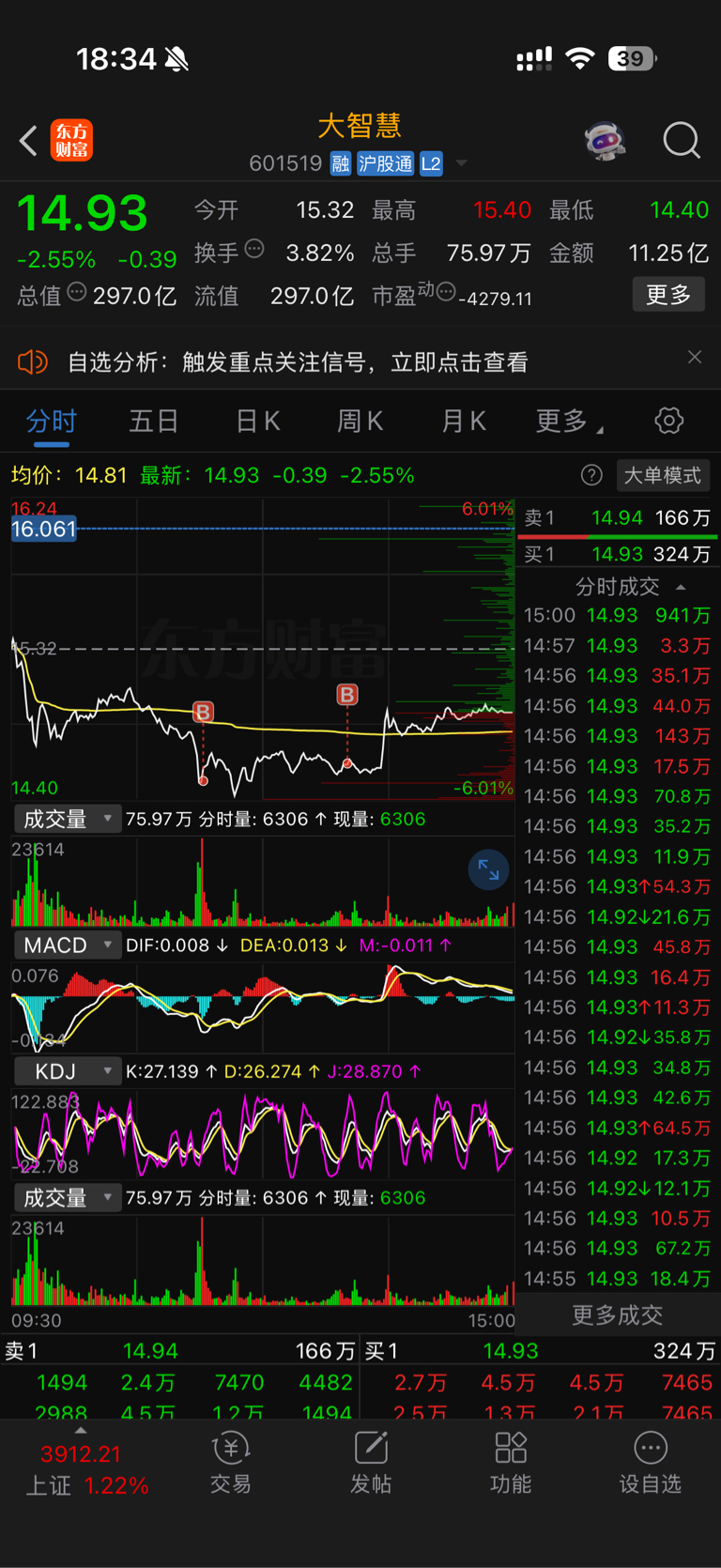The width and height of the screenshot is (721, 1568).
Task: Open the MACD indicator dropdown
Action: coord(67,945)
